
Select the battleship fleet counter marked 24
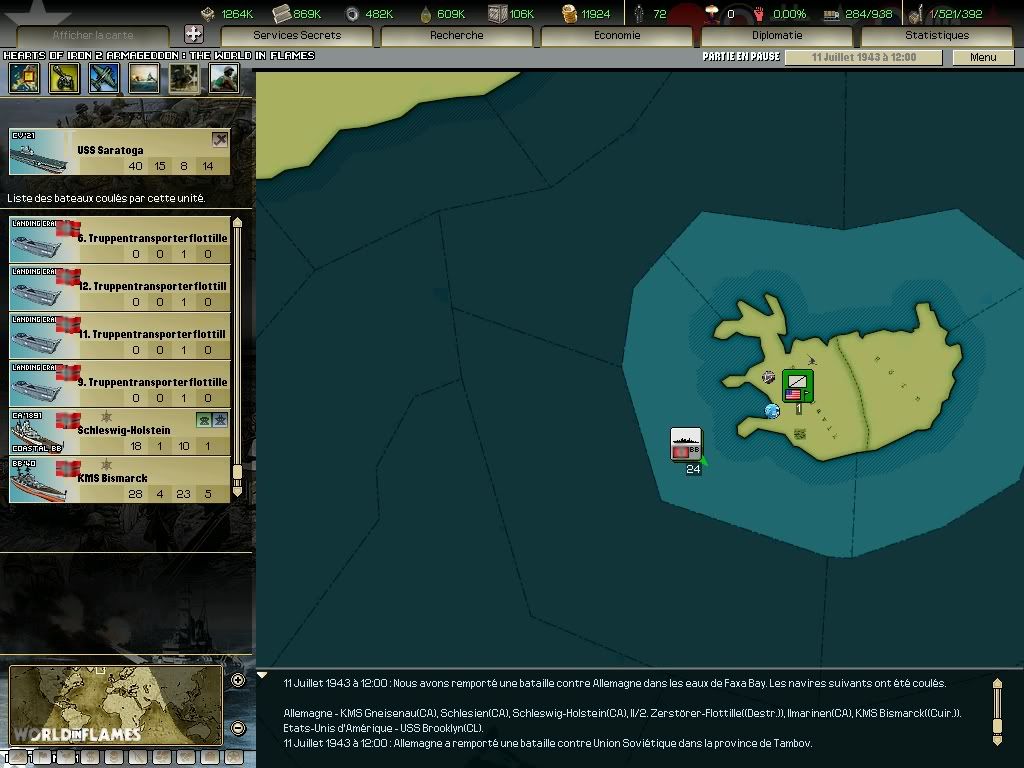tap(686, 445)
